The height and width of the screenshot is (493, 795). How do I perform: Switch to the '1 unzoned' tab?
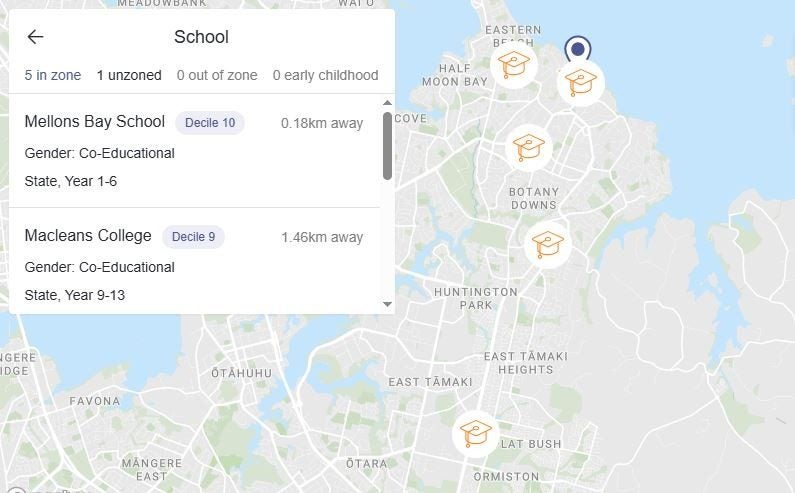[x=129, y=75]
